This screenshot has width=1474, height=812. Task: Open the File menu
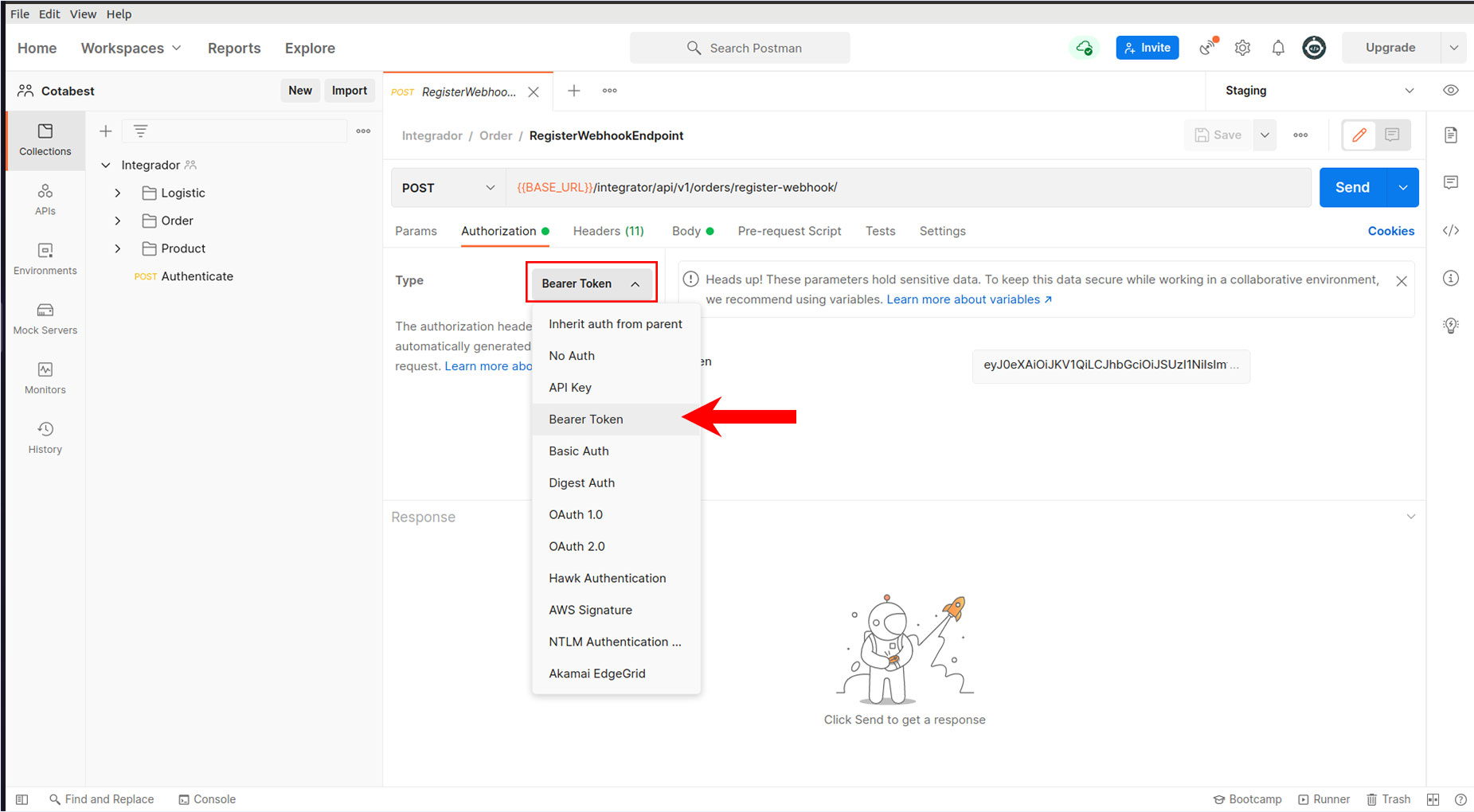point(20,14)
